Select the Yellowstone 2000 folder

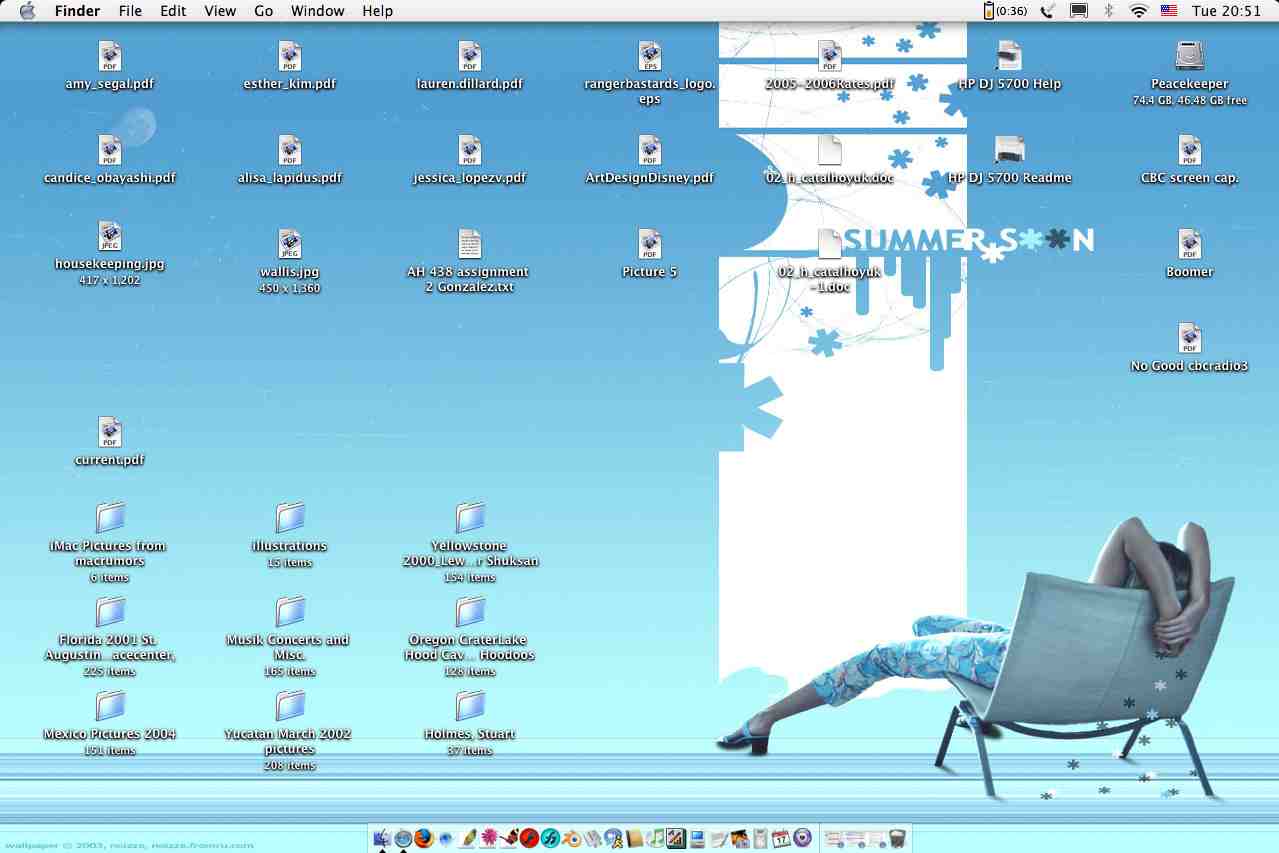pyautogui.click(x=470, y=518)
